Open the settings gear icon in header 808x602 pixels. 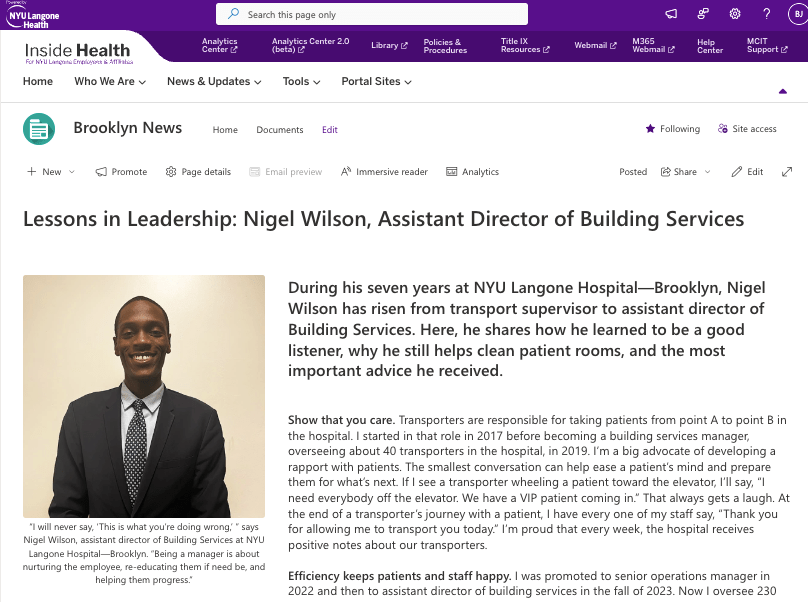tap(735, 14)
